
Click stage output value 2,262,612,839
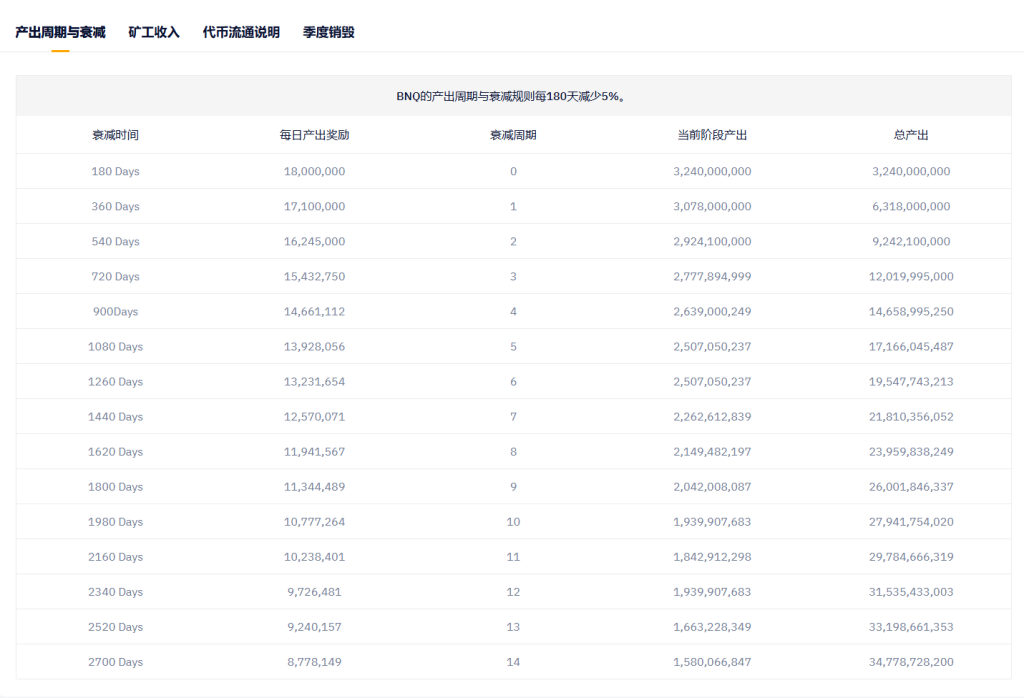[712, 417]
